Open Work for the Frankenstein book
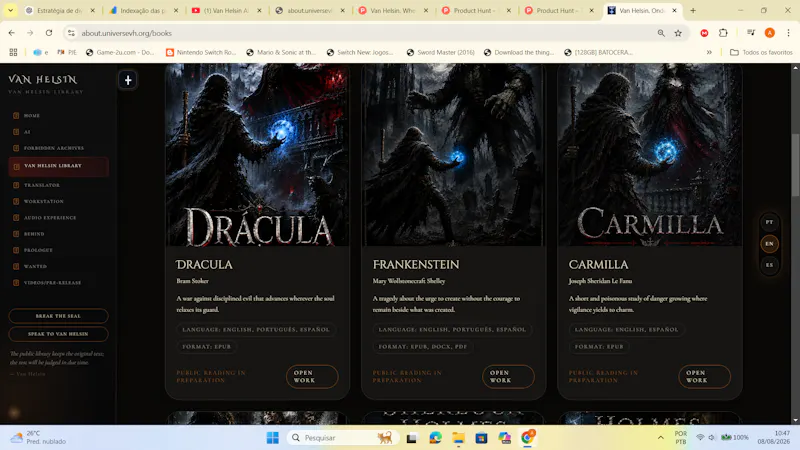Screen dimensions: 800x450 (x=508, y=377)
